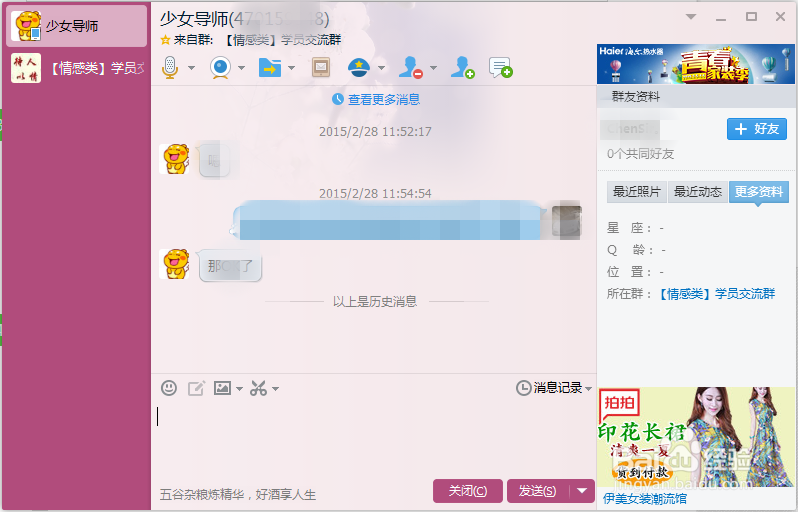Image resolution: width=798 pixels, height=512 pixels.
Task: Open the emoji picker smiley icon
Action: pyautogui.click(x=169, y=388)
